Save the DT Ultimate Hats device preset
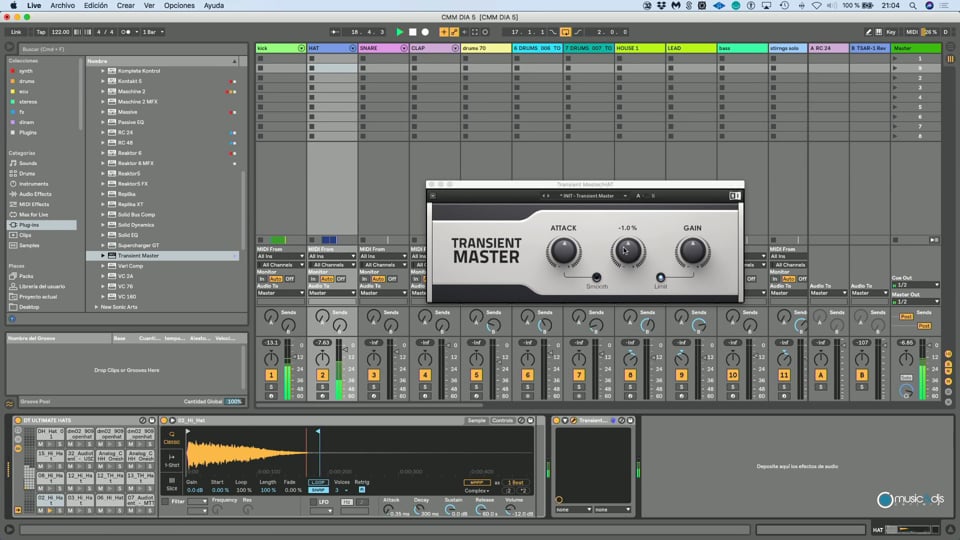960x540 pixels. pyautogui.click(x=152, y=421)
